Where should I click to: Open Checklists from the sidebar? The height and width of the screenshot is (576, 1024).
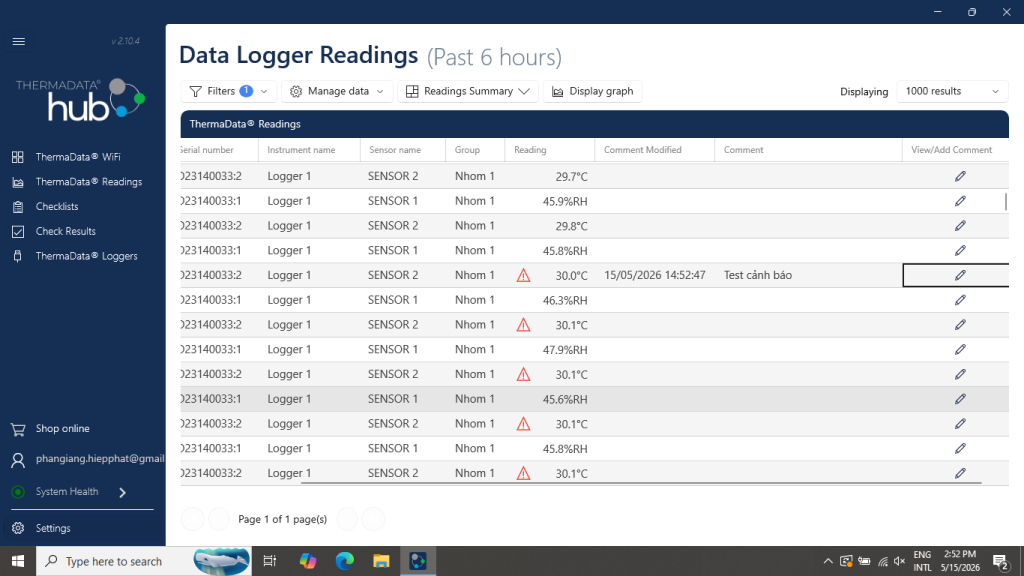click(57, 206)
